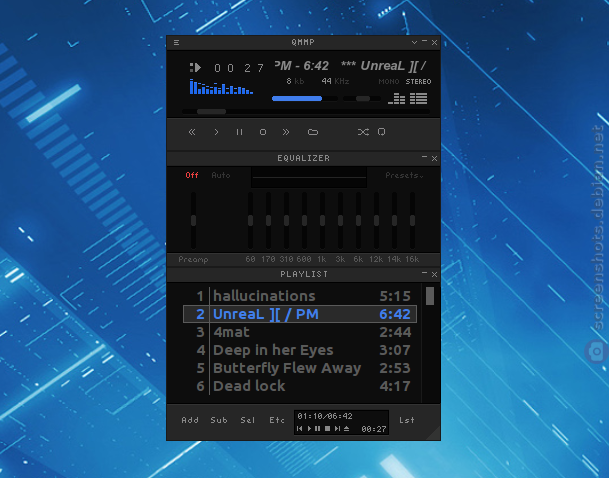Toggle equalizer Auto mode
This screenshot has width=609, height=478.
click(x=221, y=175)
